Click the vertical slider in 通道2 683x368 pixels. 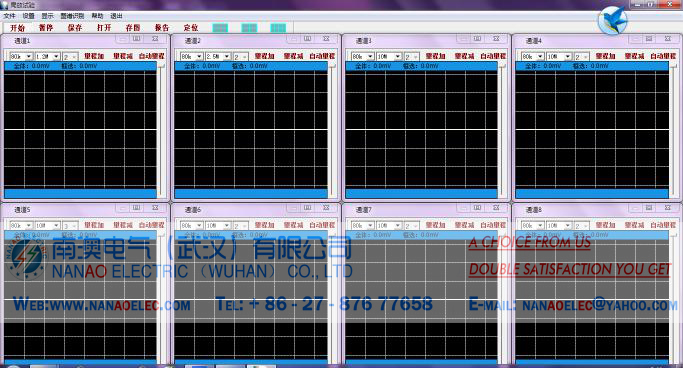332,131
